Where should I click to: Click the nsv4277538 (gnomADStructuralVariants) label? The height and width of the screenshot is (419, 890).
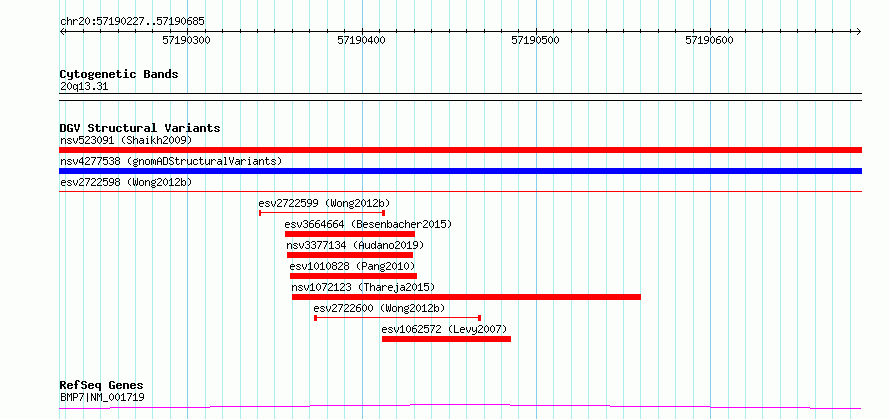(x=171, y=161)
